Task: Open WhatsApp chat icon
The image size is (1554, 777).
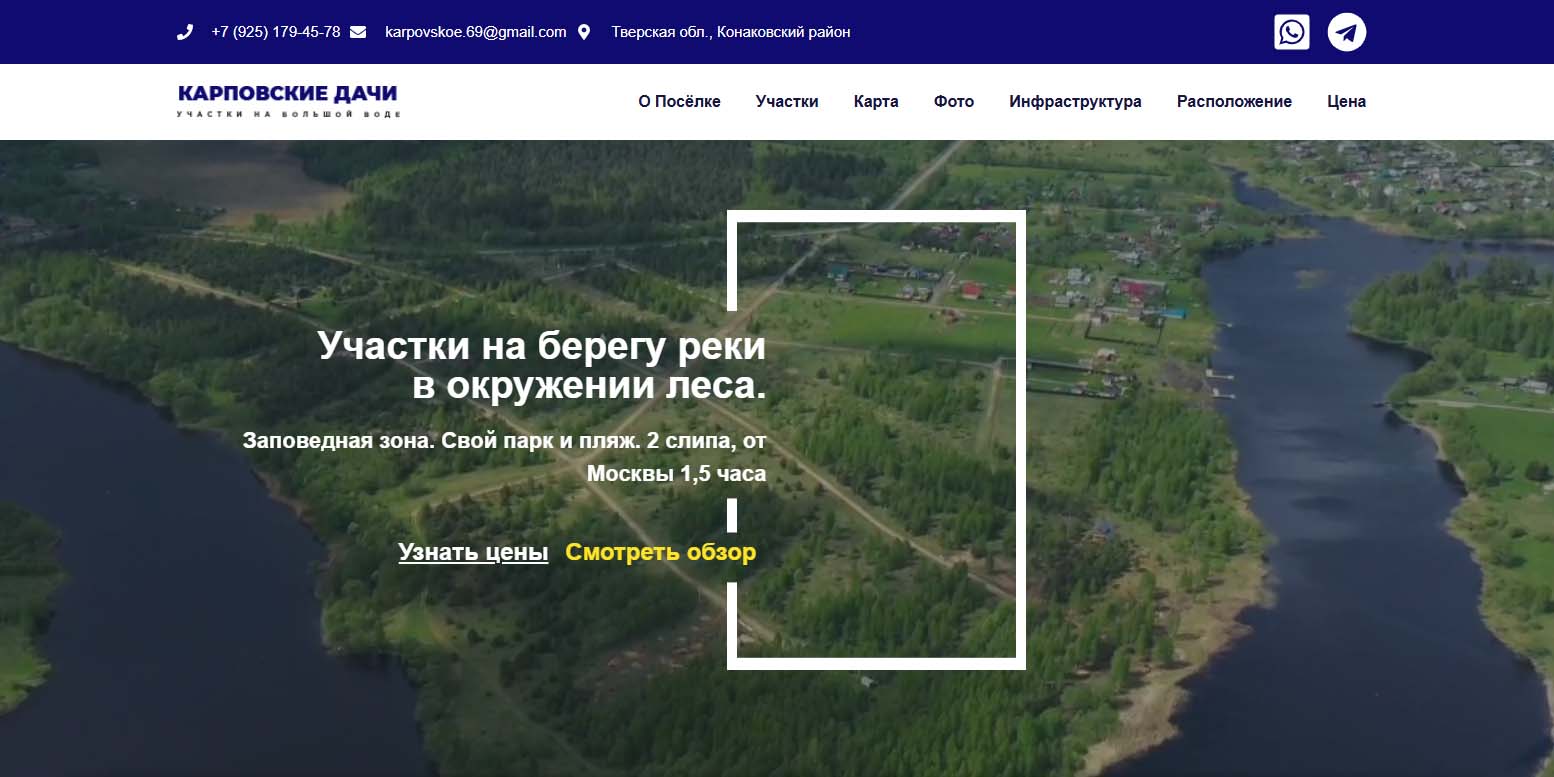Action: click(1291, 32)
